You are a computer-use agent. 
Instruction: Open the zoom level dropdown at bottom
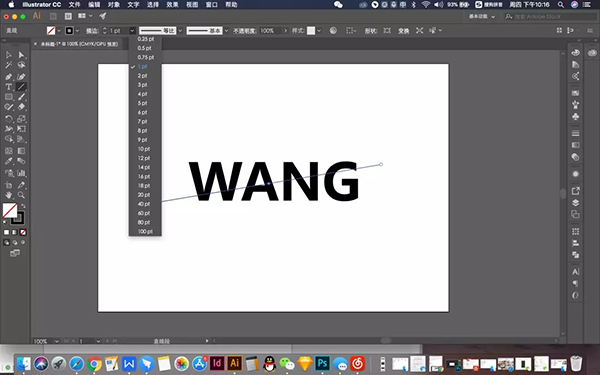coord(57,341)
